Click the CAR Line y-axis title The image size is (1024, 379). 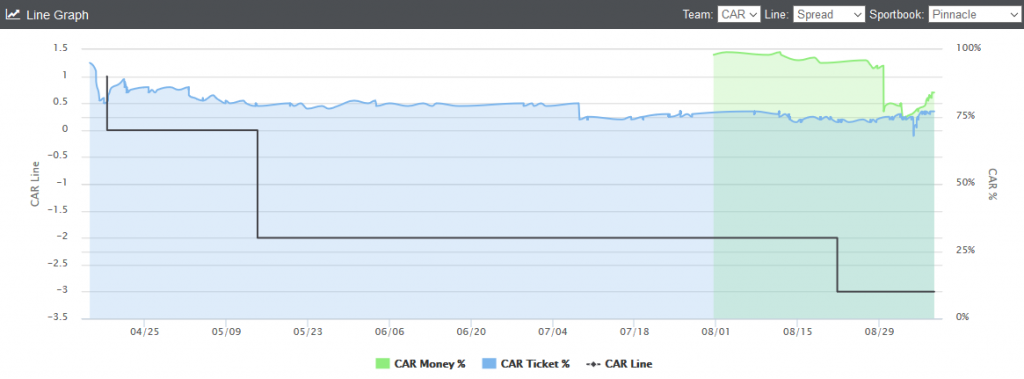34,184
